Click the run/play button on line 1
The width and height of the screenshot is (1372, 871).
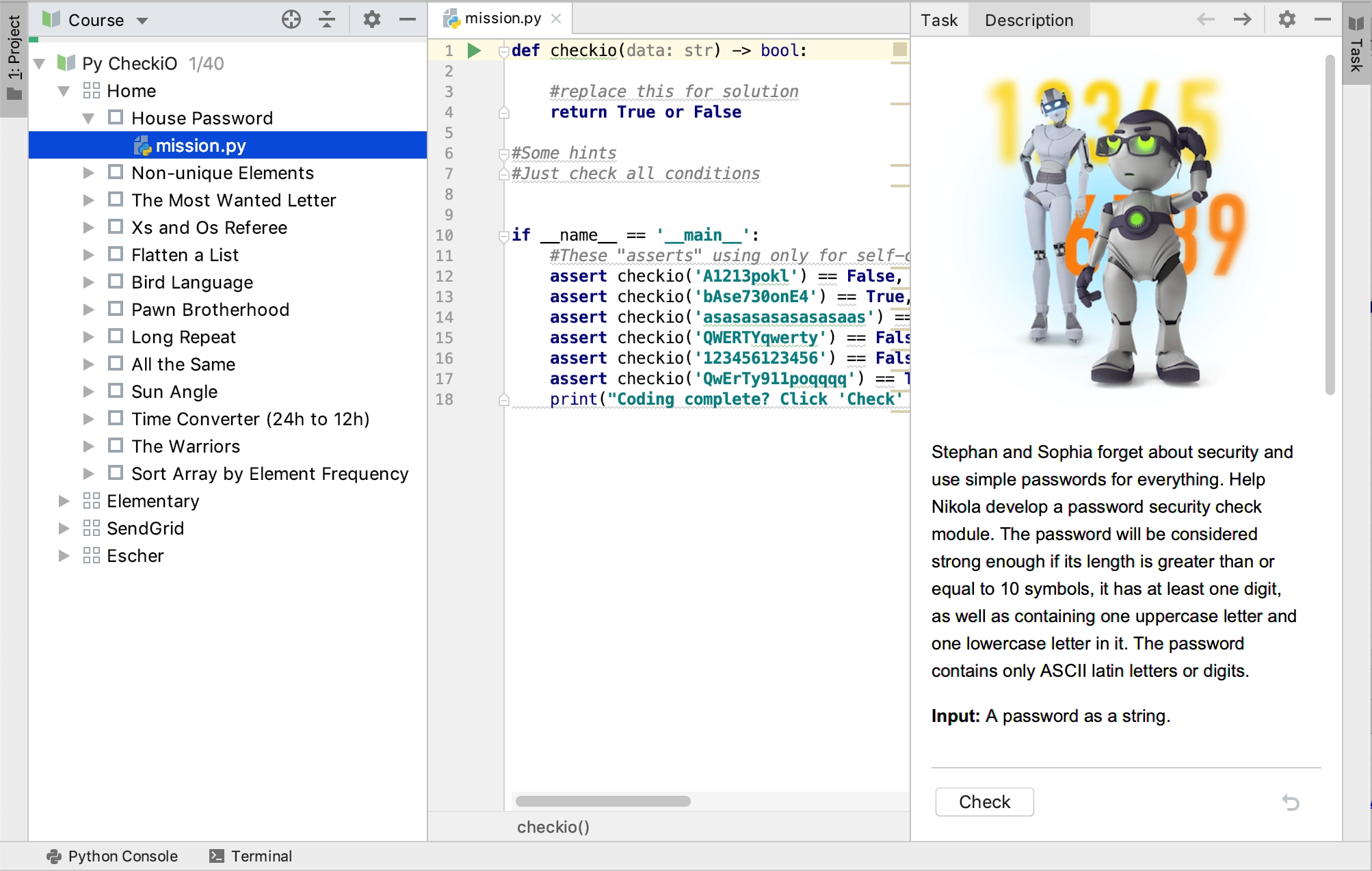[475, 50]
